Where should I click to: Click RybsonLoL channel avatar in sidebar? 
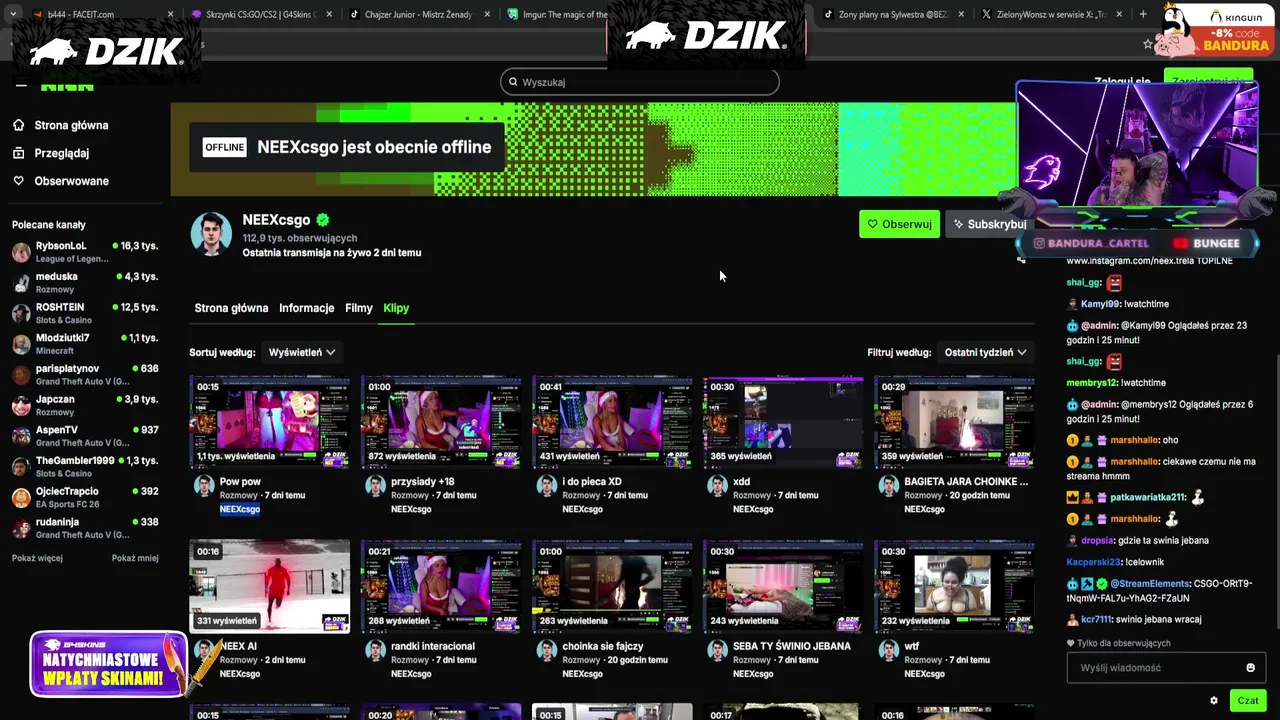point(21,252)
